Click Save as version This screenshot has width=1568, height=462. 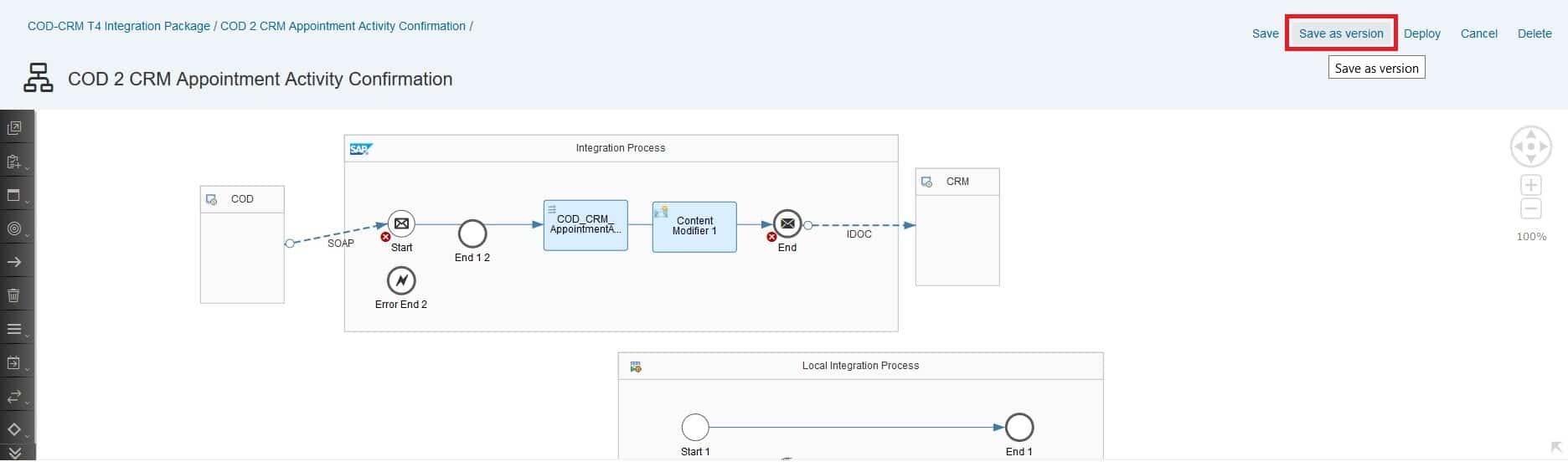[x=1340, y=33]
